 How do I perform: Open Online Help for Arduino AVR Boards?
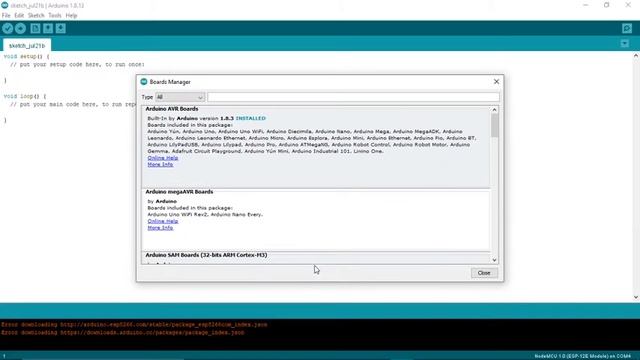tap(163, 158)
